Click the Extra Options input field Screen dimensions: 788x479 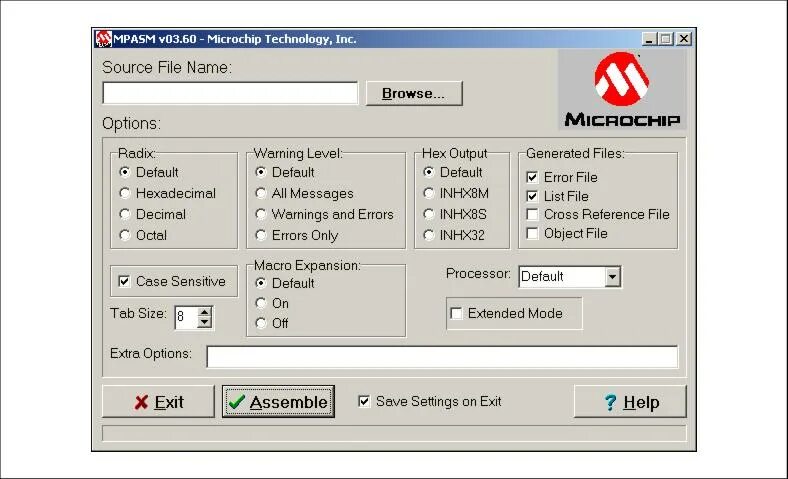click(x=442, y=357)
